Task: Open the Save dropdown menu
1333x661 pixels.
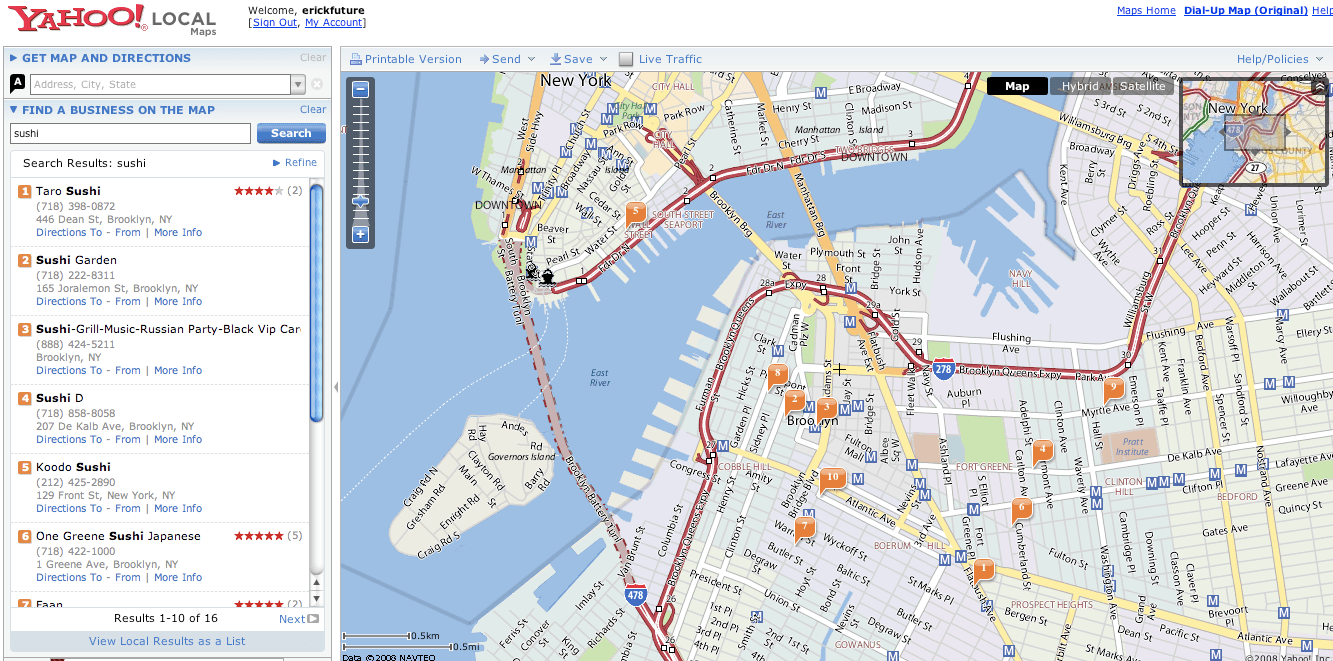Action: pos(578,59)
